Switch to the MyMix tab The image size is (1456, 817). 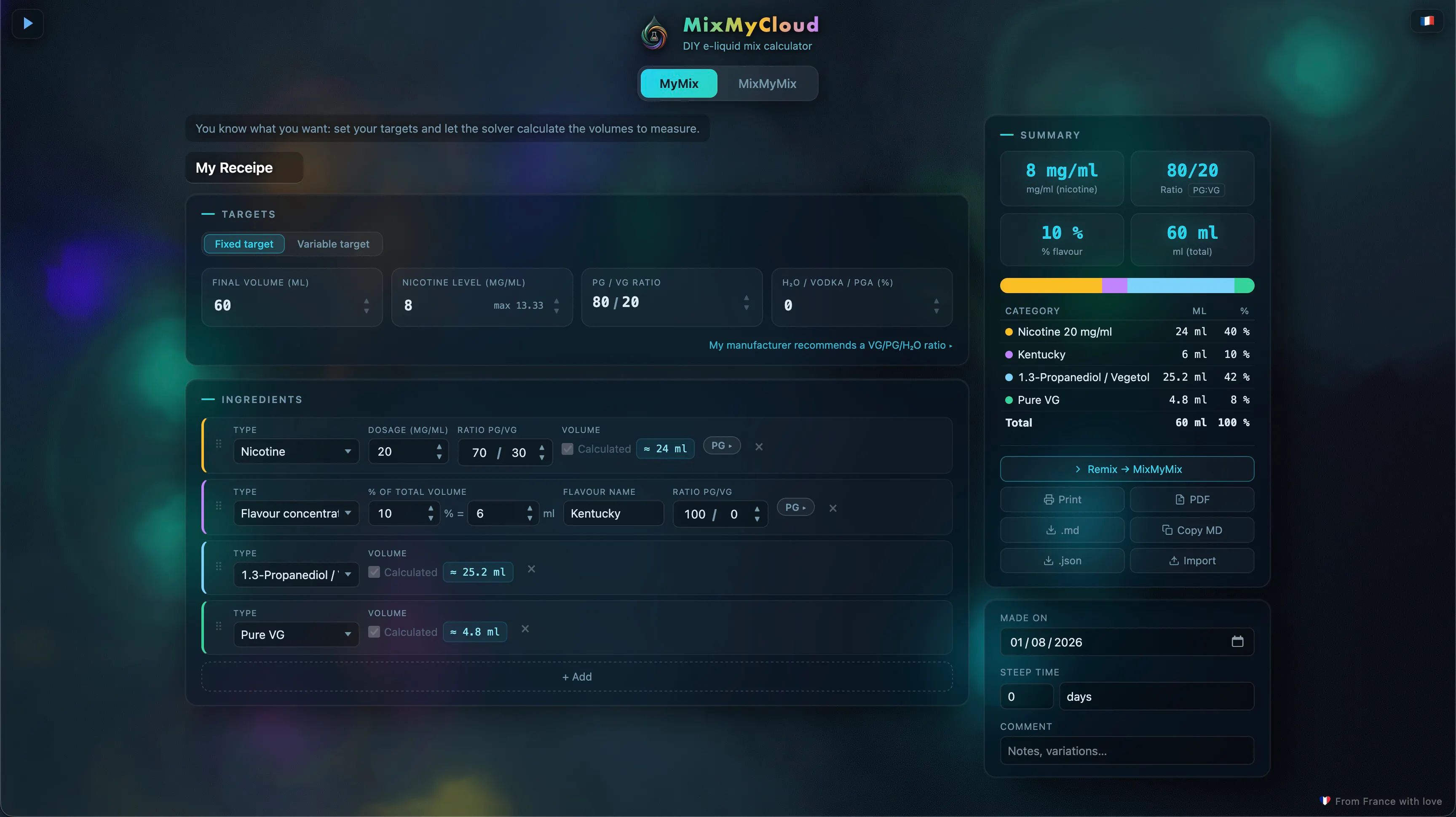coord(679,84)
